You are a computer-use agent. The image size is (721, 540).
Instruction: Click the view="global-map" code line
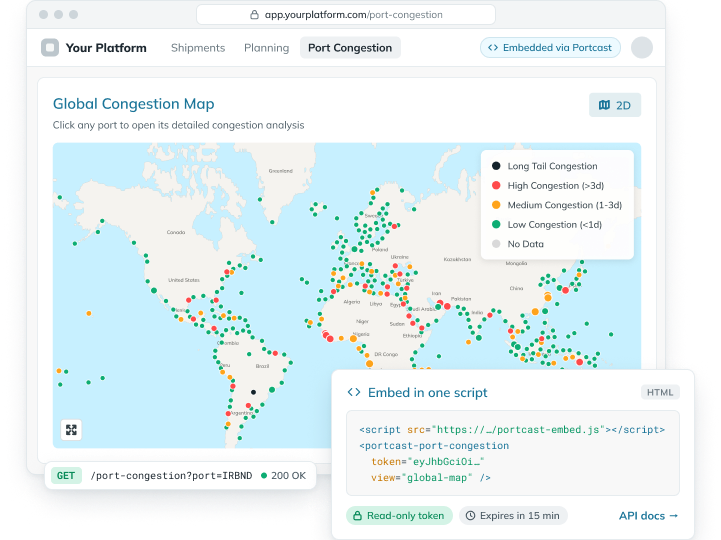(x=431, y=477)
